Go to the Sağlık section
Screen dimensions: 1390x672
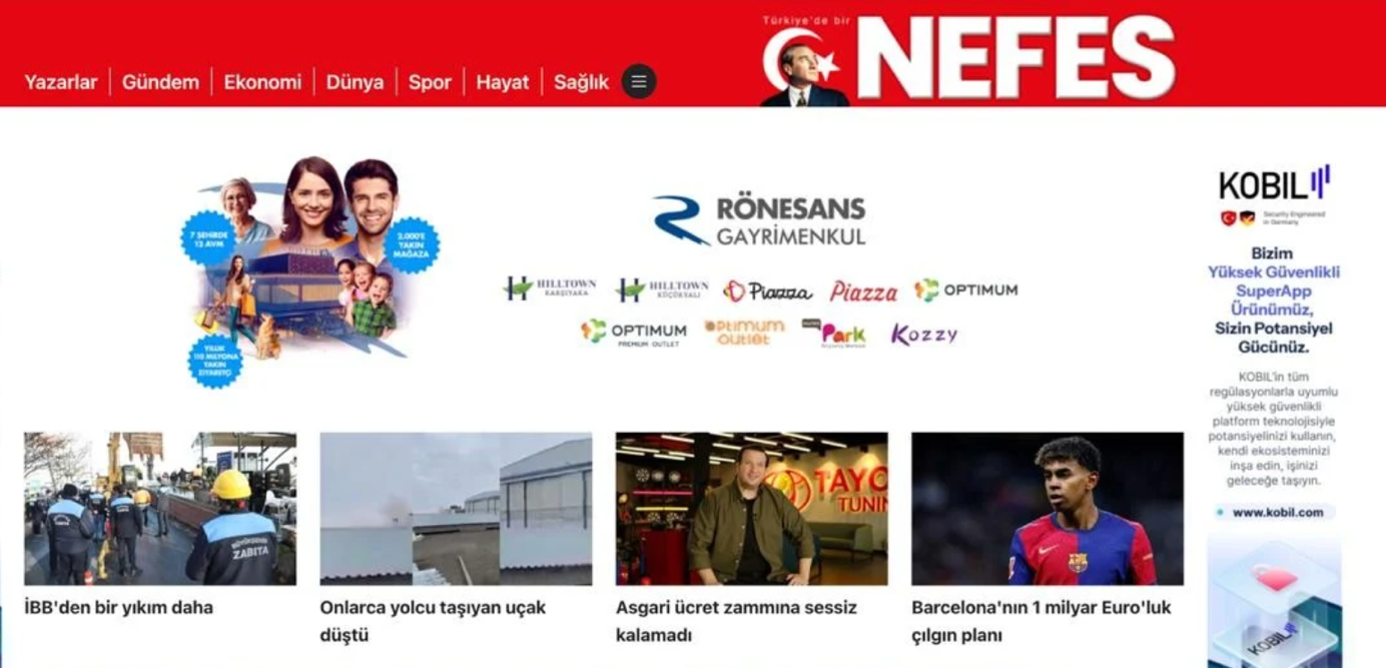point(582,83)
